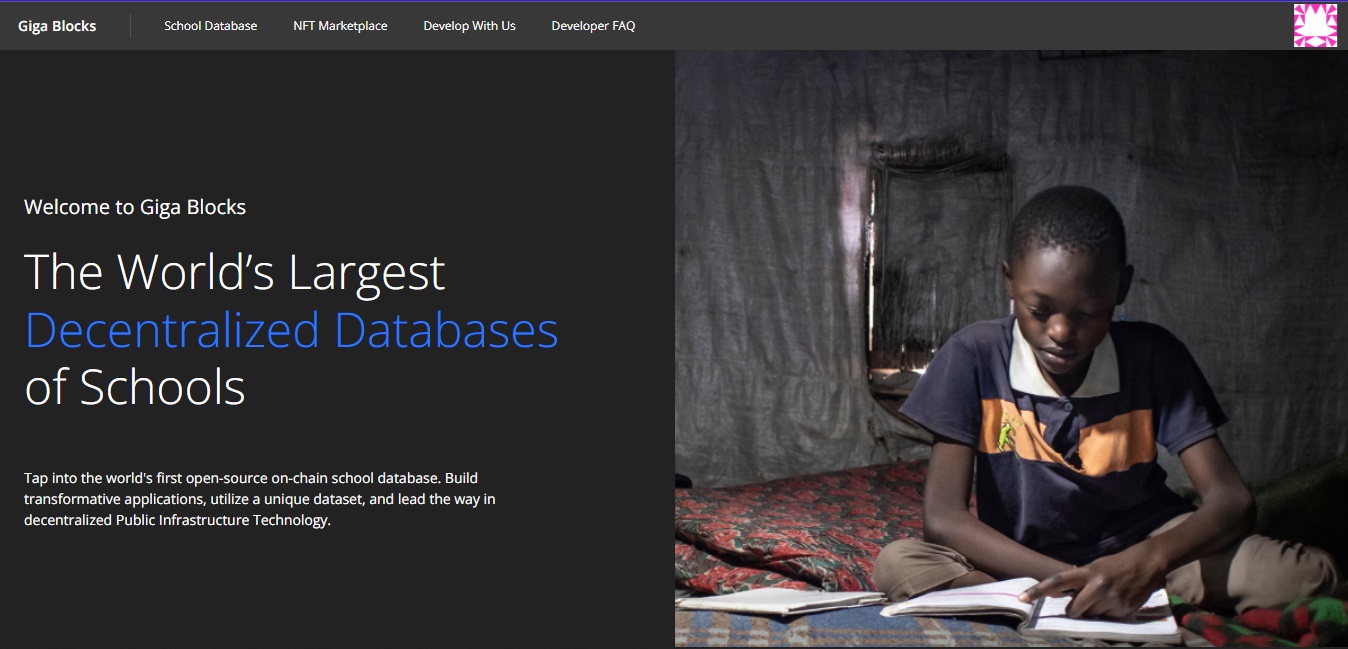The image size is (1348, 649).
Task: Open the pink avatar profile icon
Action: coord(1315,25)
